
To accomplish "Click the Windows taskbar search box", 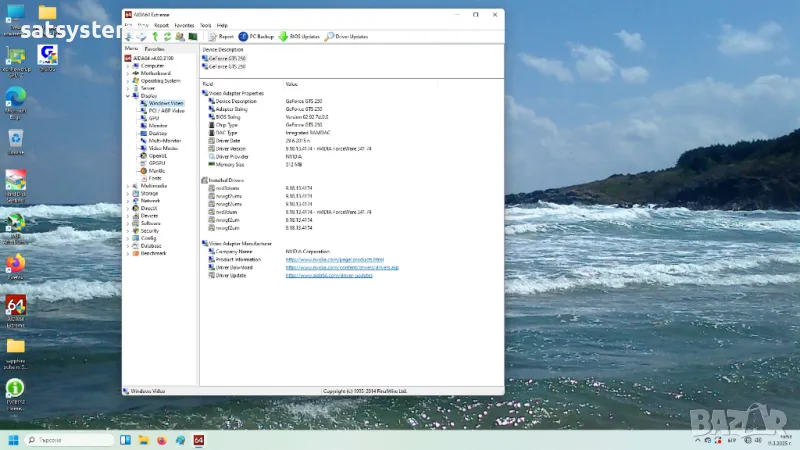I will (x=68, y=440).
